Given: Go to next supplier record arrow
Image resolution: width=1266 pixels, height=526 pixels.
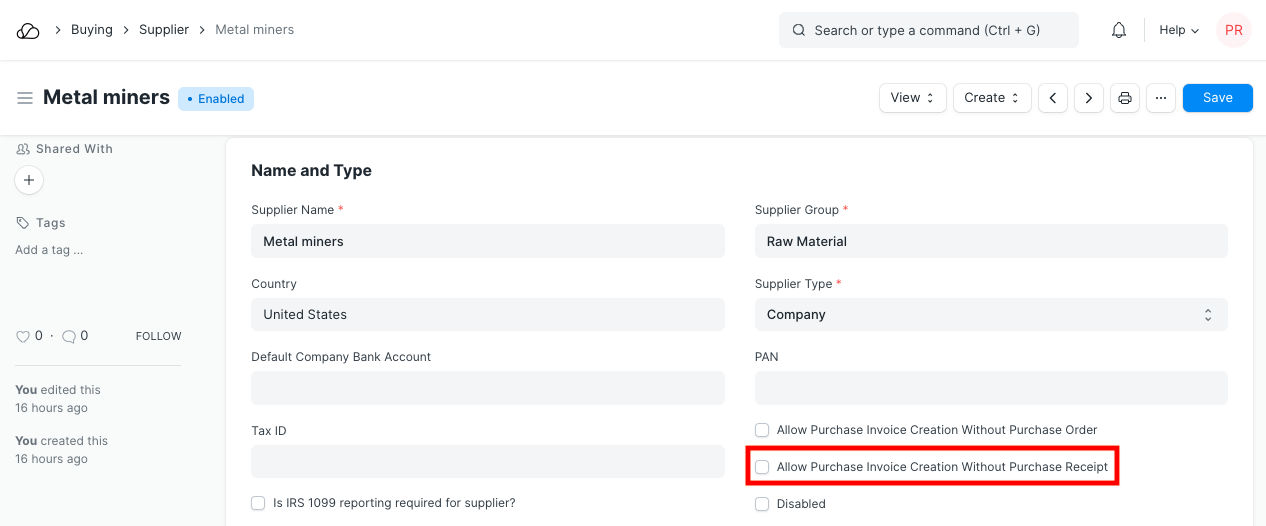Looking at the screenshot, I should [1089, 98].
